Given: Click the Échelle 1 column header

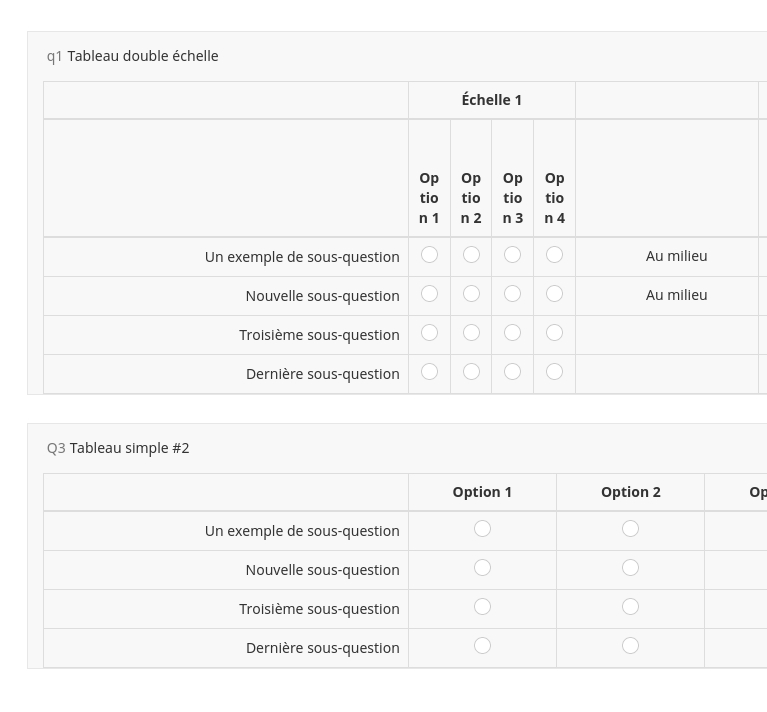Looking at the screenshot, I should [491, 100].
